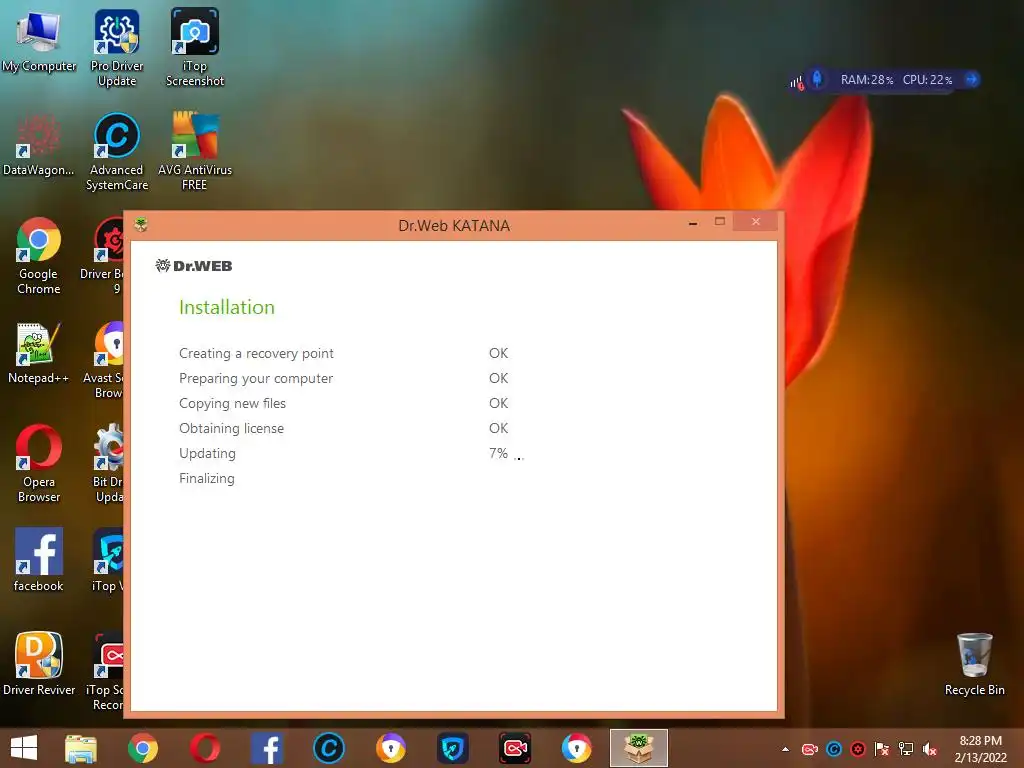Screen dimensions: 1024x768
Task: Minimize the Dr.Web KATANA window
Action: tap(693, 223)
